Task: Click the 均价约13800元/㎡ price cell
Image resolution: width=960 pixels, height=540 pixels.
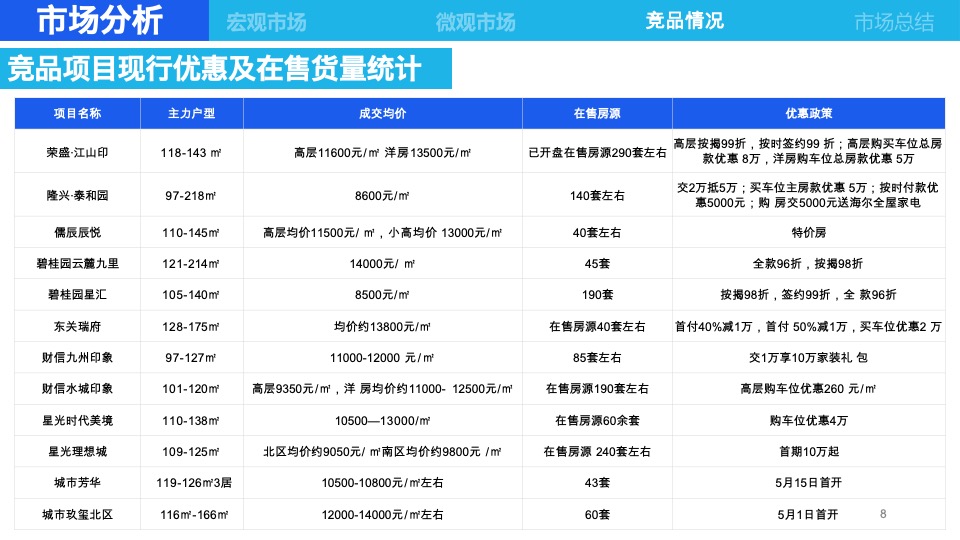Action: point(382,327)
